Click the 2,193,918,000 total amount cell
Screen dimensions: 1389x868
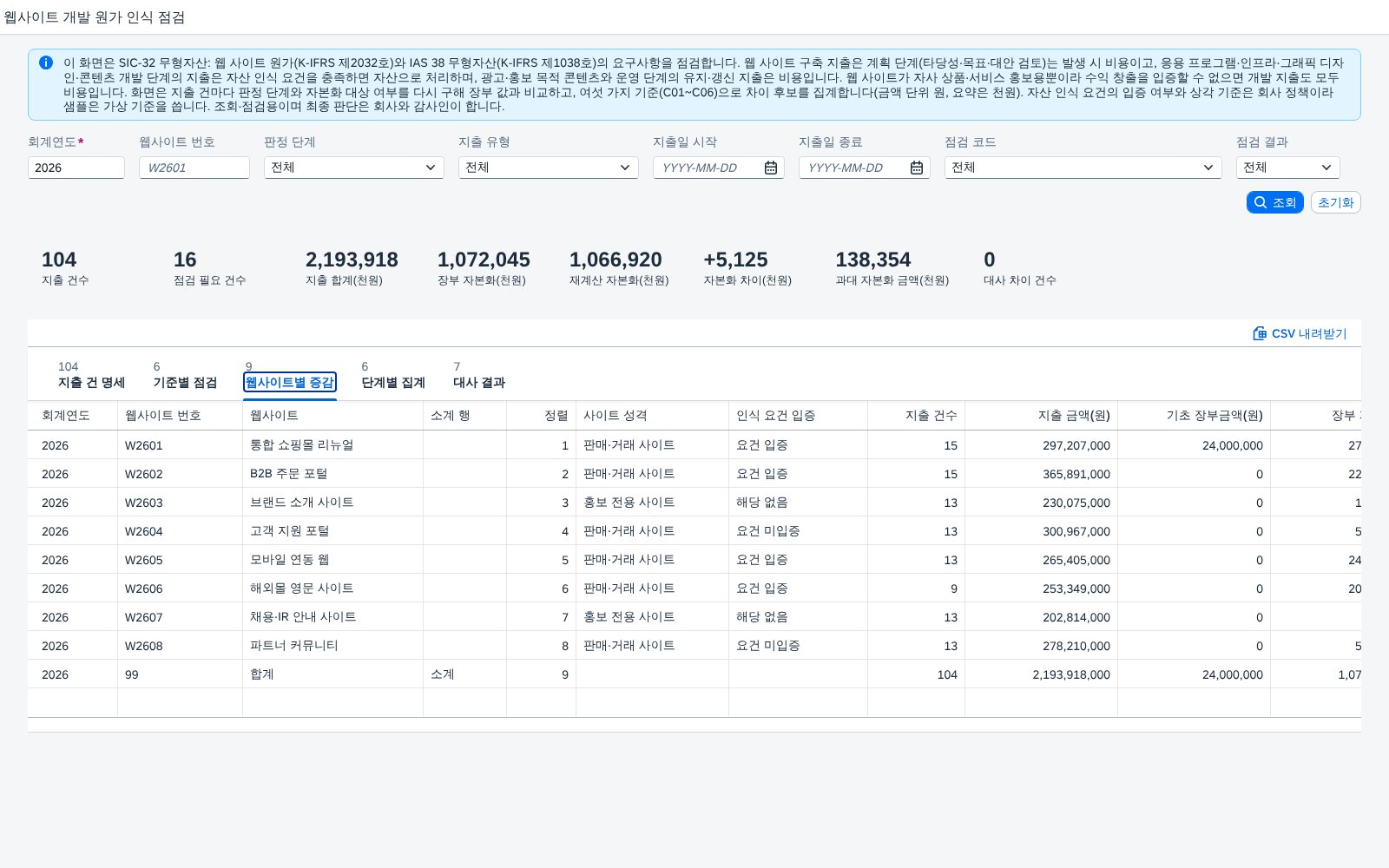pyautogui.click(x=1041, y=674)
